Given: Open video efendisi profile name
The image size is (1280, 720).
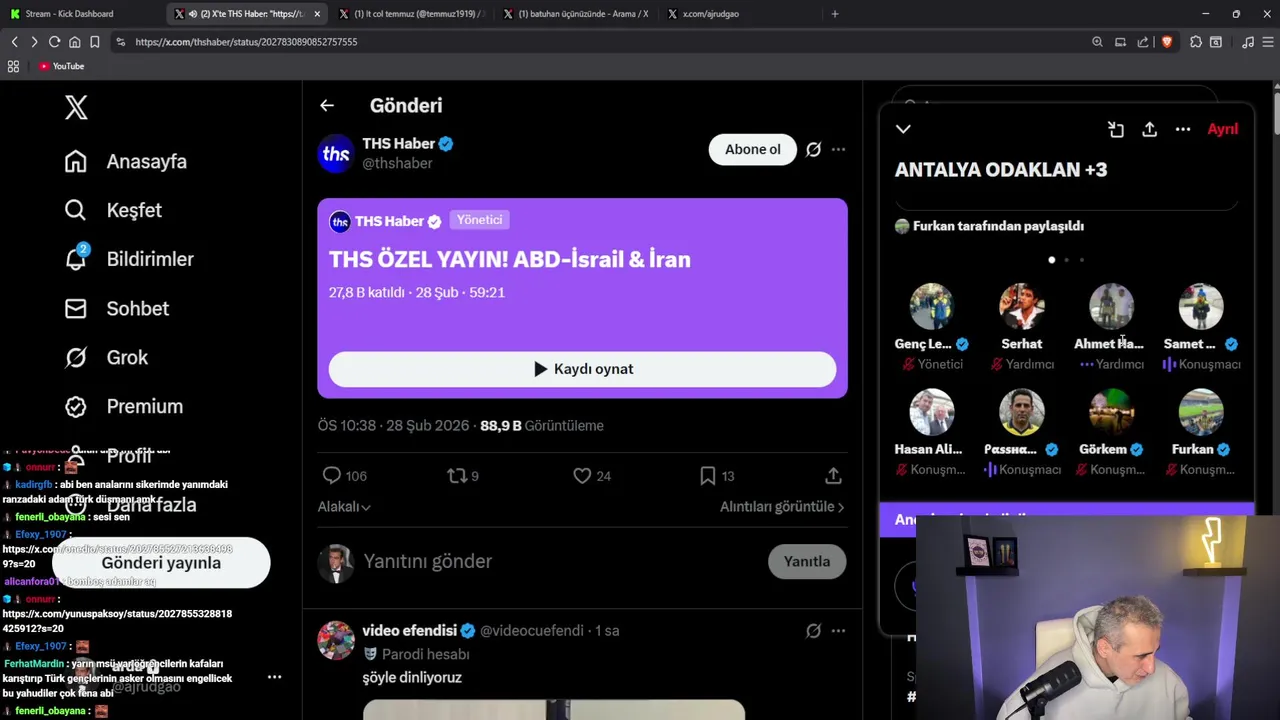Looking at the screenshot, I should (409, 630).
